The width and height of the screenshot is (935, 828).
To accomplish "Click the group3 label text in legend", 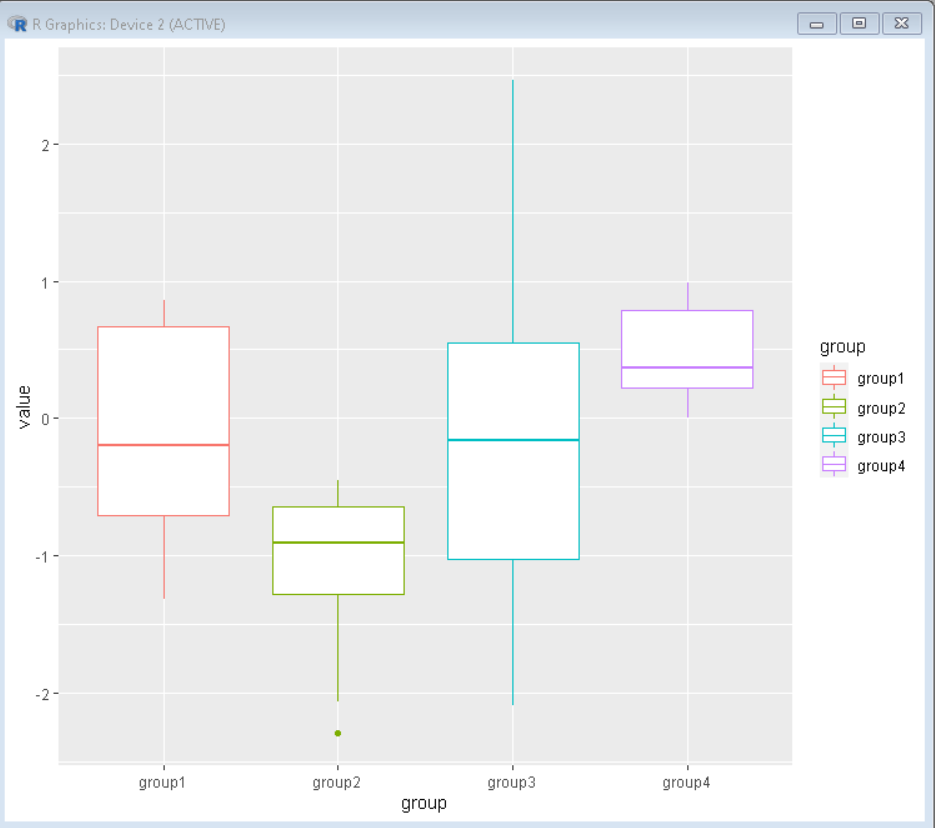I will [x=879, y=437].
